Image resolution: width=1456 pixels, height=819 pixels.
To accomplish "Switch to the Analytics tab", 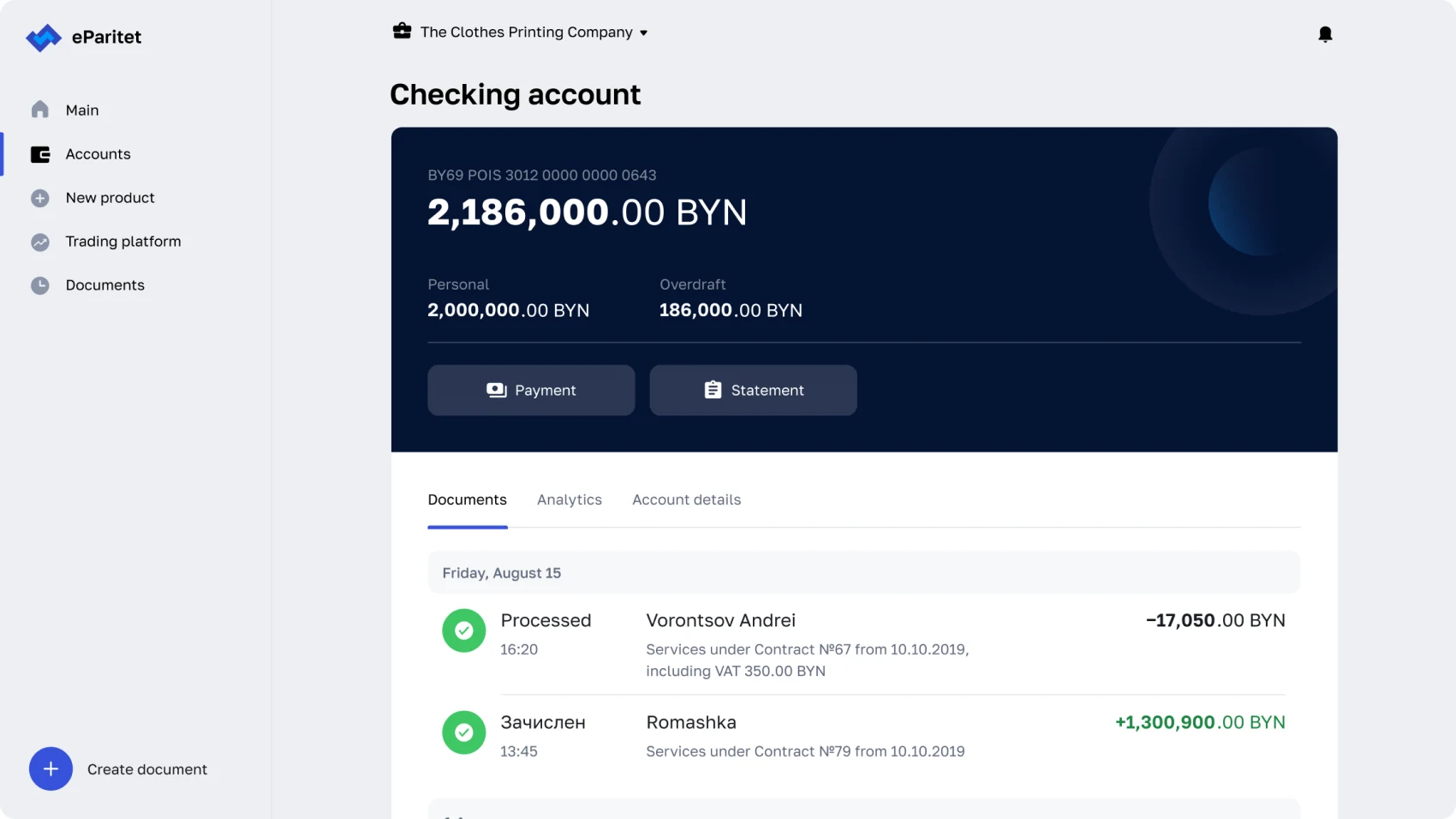I will point(570,499).
